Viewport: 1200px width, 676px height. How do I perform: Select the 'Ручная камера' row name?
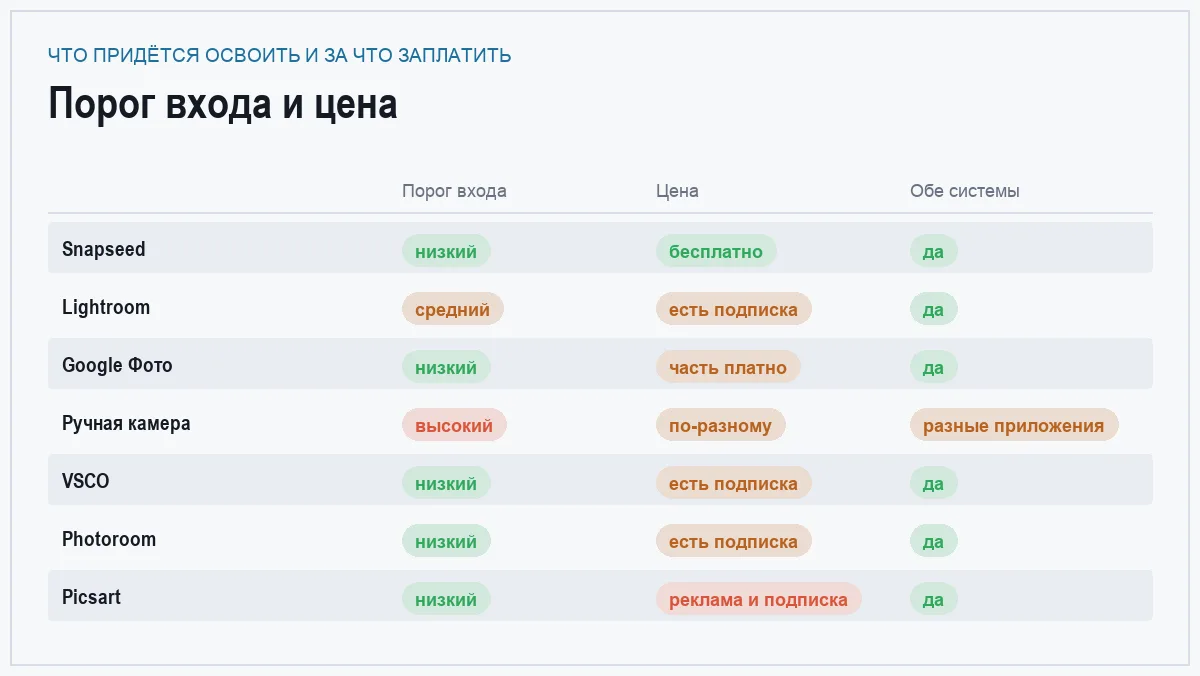(126, 423)
